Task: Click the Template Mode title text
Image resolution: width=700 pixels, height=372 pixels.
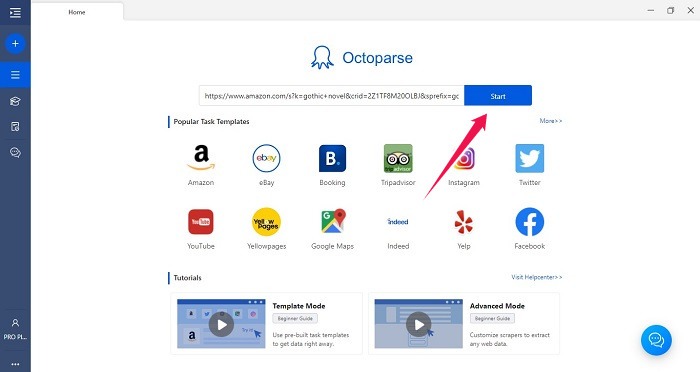Action: tap(299, 306)
